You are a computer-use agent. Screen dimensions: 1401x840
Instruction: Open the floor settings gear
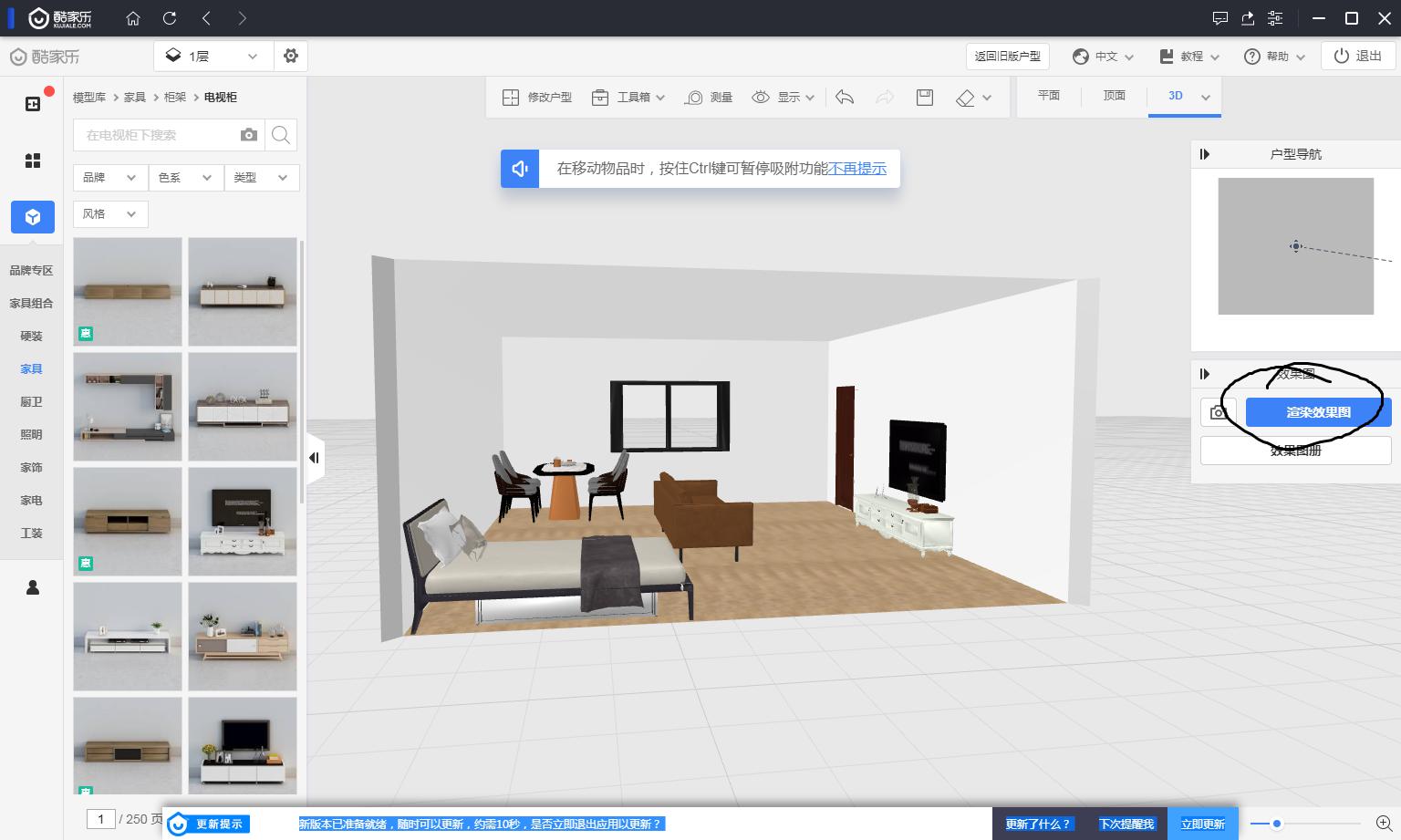[x=291, y=56]
